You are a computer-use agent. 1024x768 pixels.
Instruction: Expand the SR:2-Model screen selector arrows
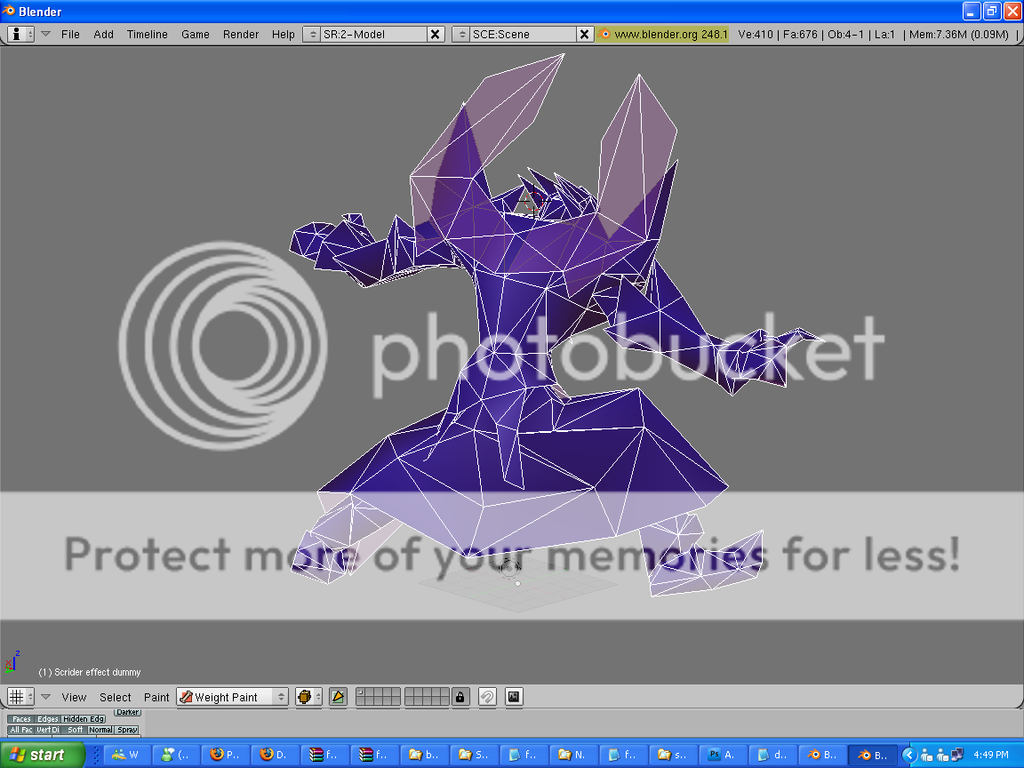311,34
